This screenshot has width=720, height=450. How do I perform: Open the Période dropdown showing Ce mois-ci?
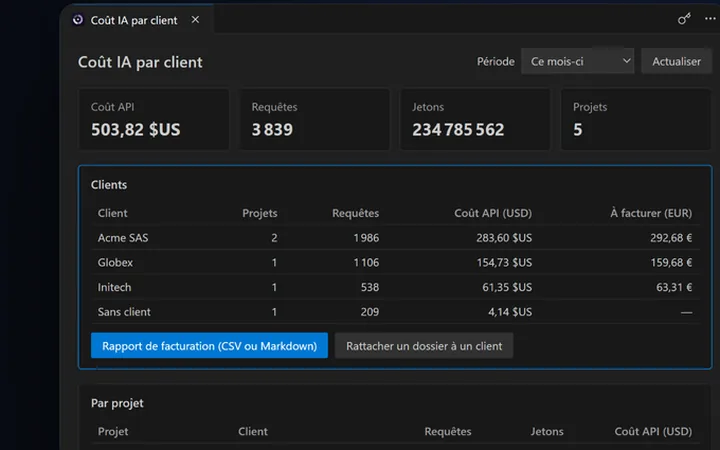click(577, 61)
